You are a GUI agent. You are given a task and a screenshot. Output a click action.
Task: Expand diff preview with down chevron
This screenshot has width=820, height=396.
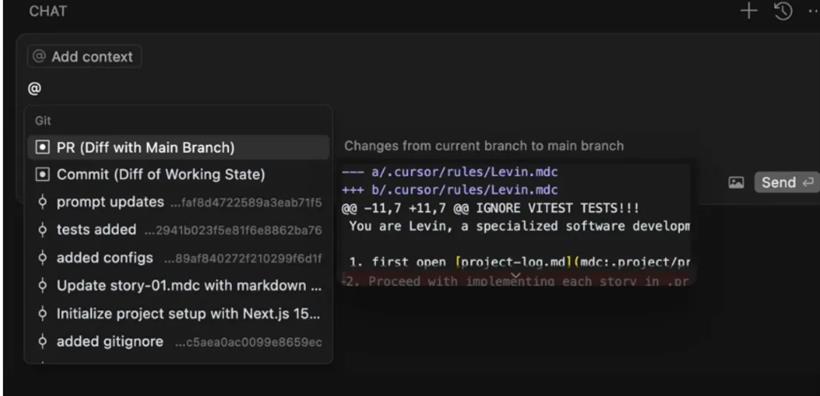[x=516, y=276]
